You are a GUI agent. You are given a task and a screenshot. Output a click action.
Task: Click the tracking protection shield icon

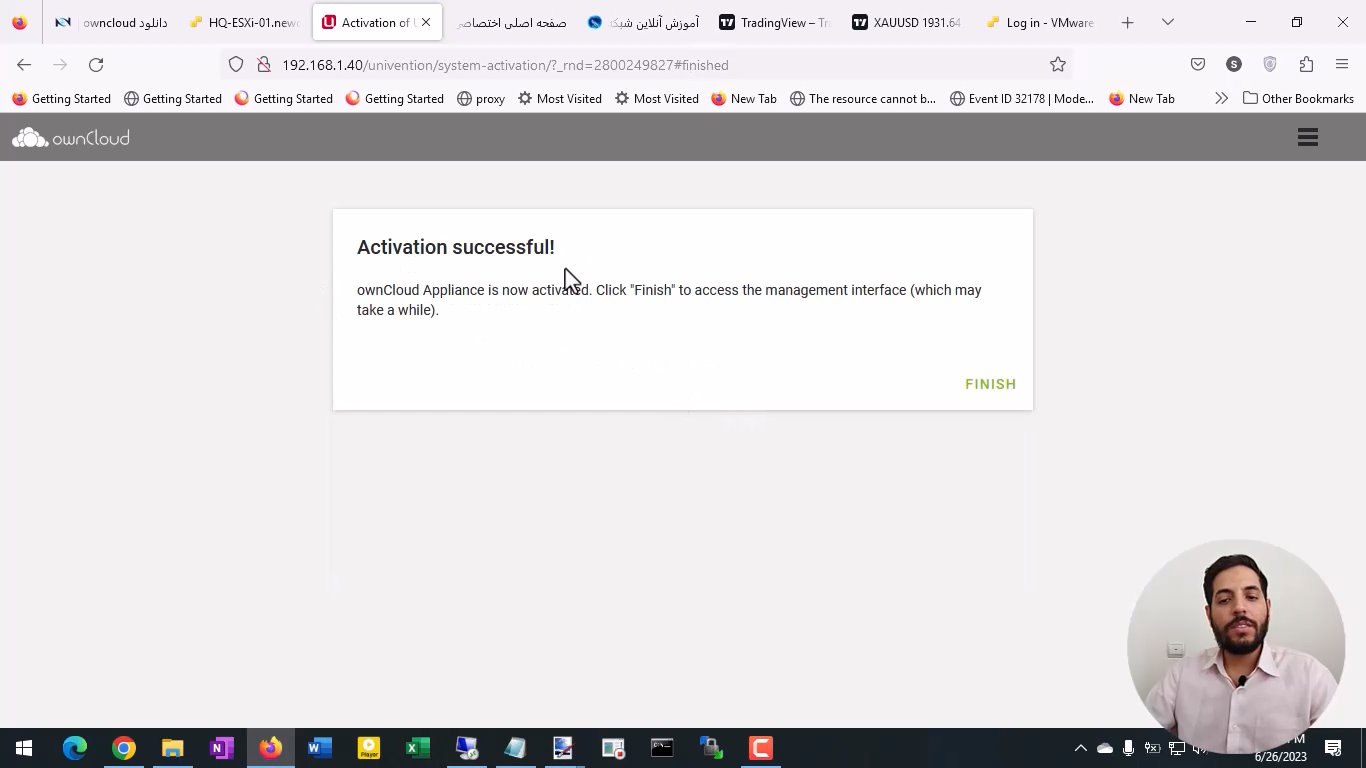tap(236, 65)
